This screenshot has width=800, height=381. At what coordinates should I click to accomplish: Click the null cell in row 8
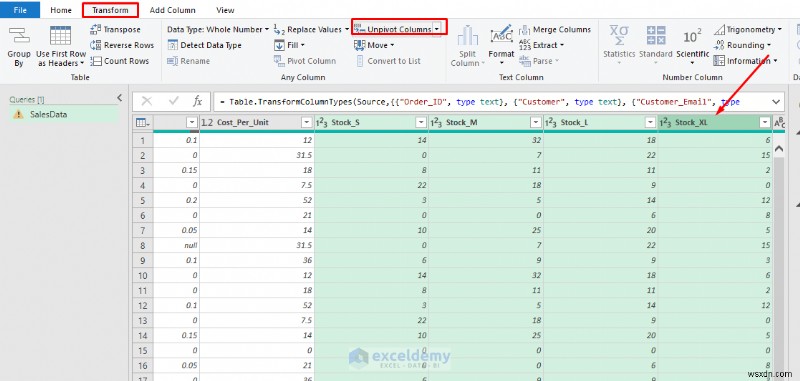(177, 245)
